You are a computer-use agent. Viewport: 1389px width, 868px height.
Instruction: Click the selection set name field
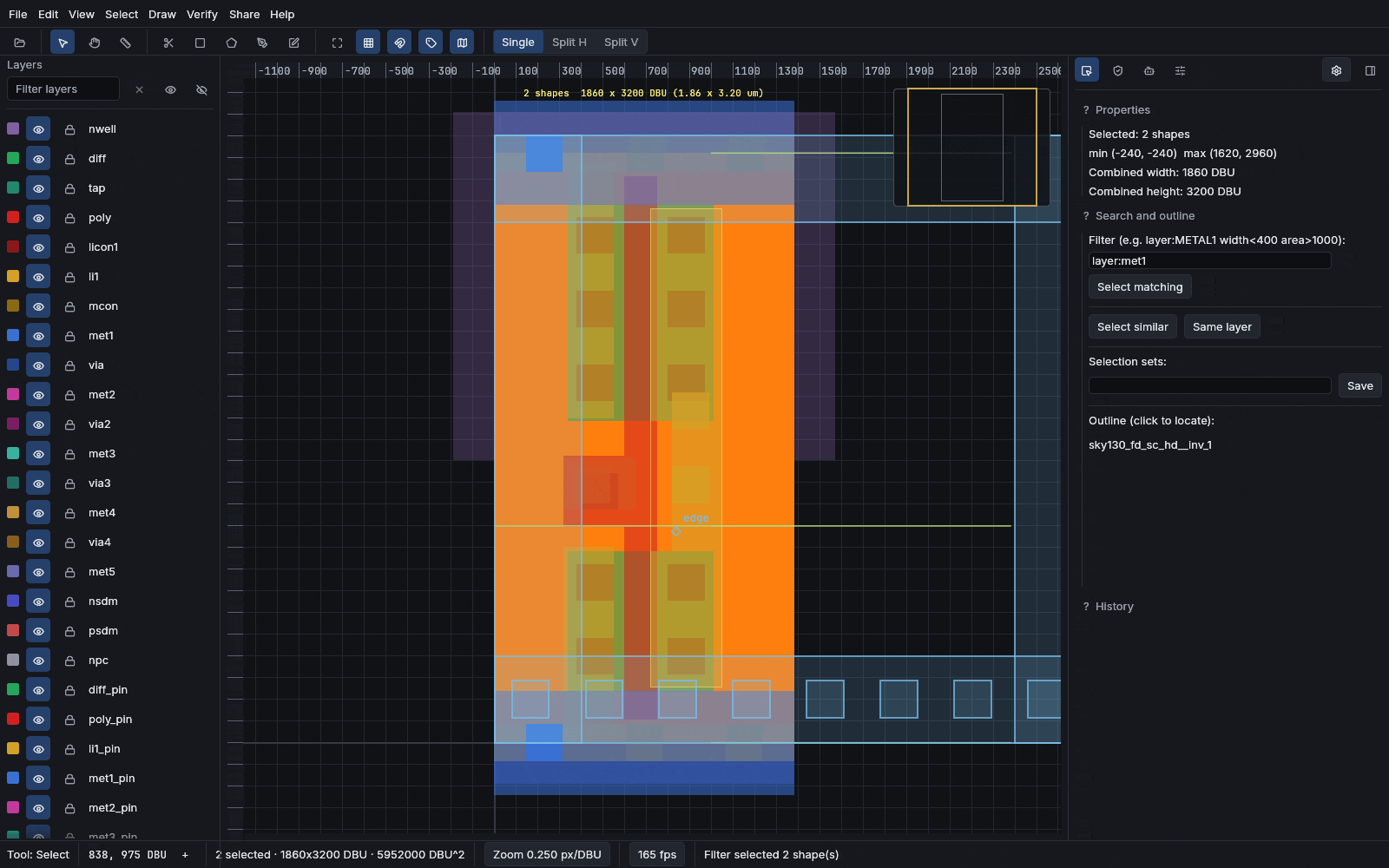click(1210, 386)
